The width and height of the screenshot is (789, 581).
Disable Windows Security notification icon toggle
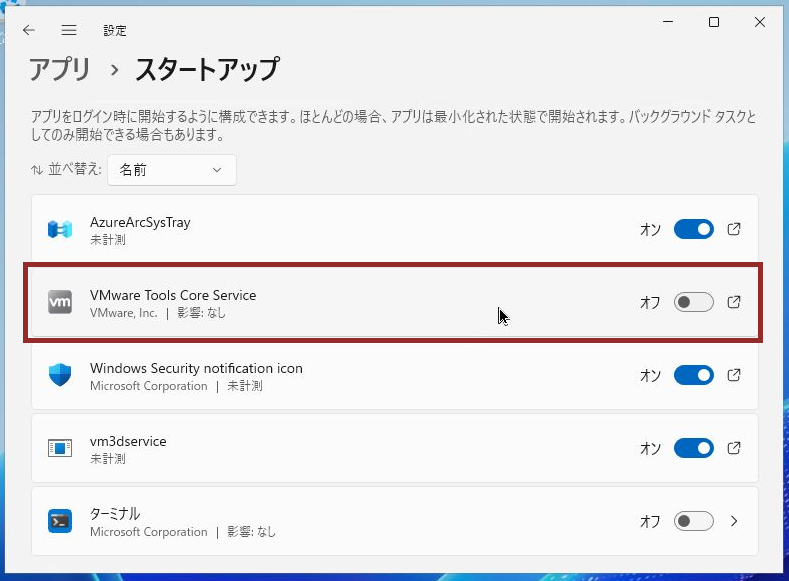coord(693,375)
